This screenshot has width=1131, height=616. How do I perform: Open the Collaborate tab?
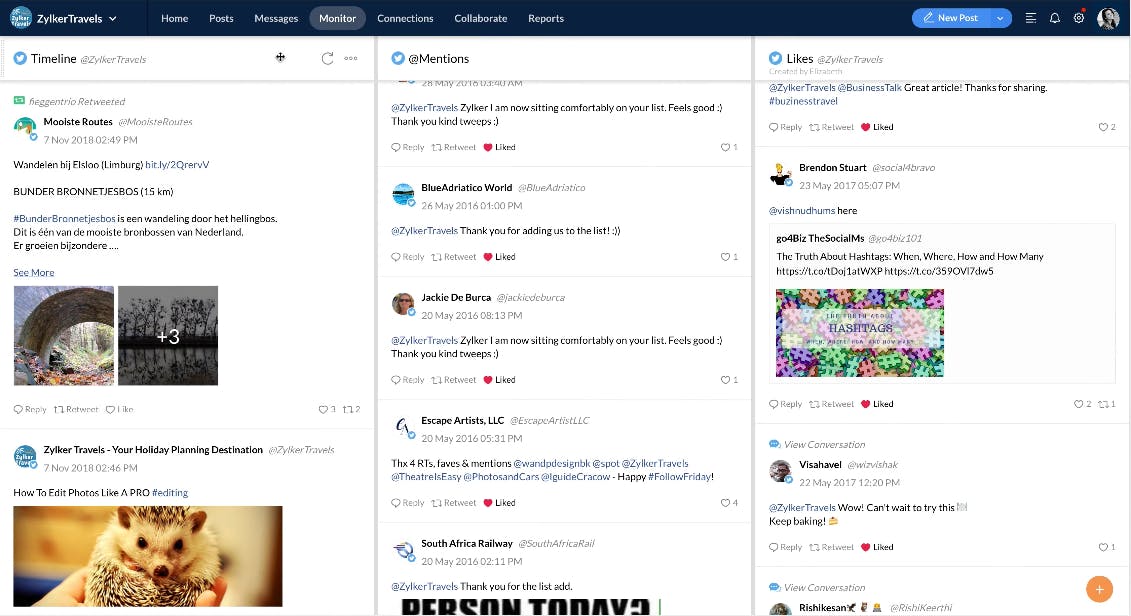480,18
